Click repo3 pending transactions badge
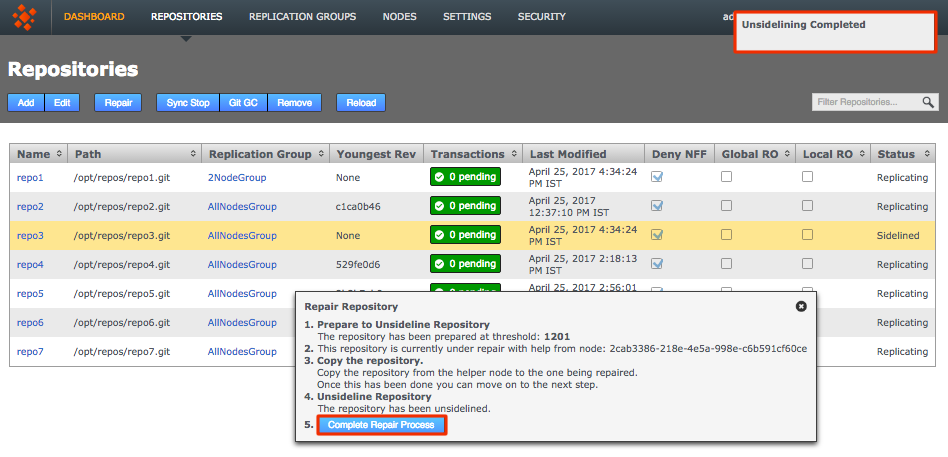948x457 pixels. [x=465, y=235]
